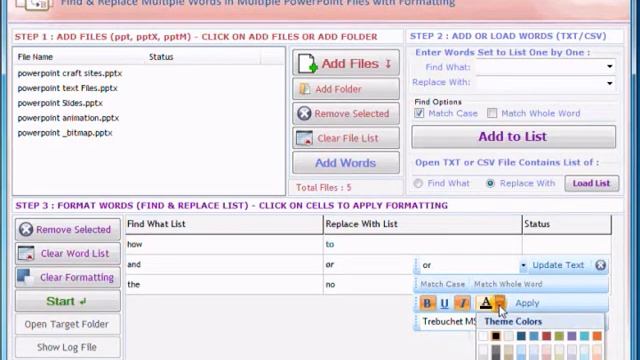The height and width of the screenshot is (360, 640).
Task: Click the font color A icon
Action: [485, 303]
